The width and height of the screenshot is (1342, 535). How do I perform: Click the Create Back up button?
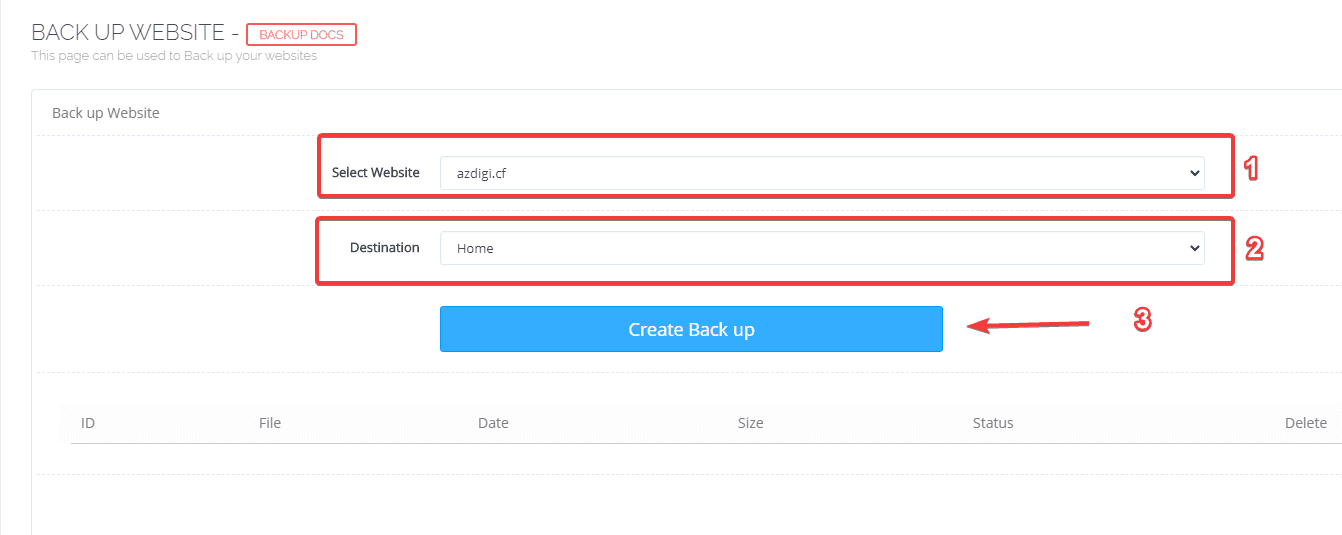[691, 329]
